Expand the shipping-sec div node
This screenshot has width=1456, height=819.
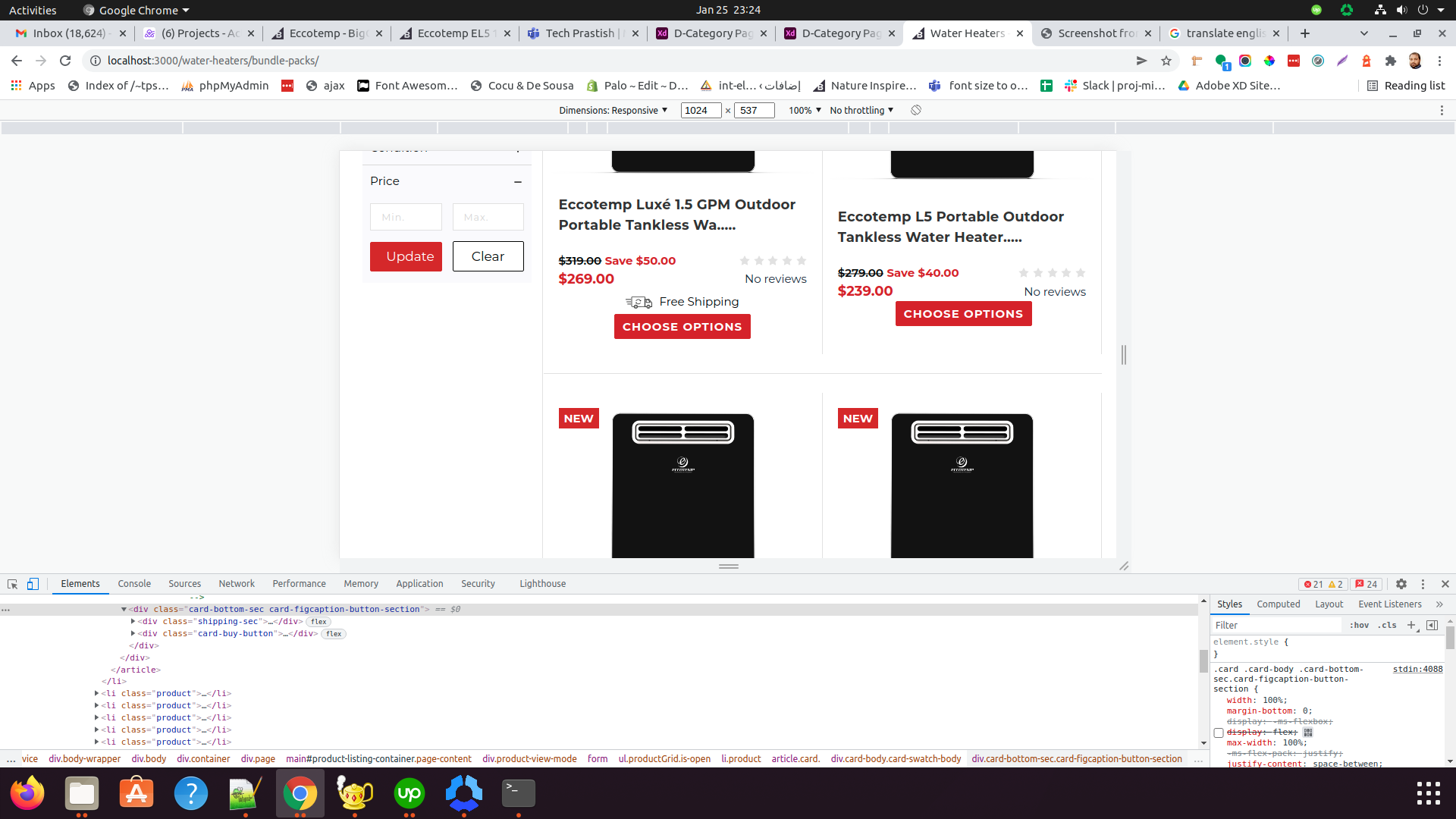tap(133, 622)
